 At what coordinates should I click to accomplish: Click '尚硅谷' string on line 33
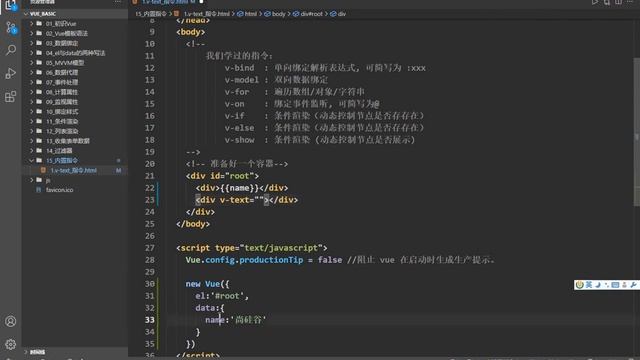tap(248, 320)
